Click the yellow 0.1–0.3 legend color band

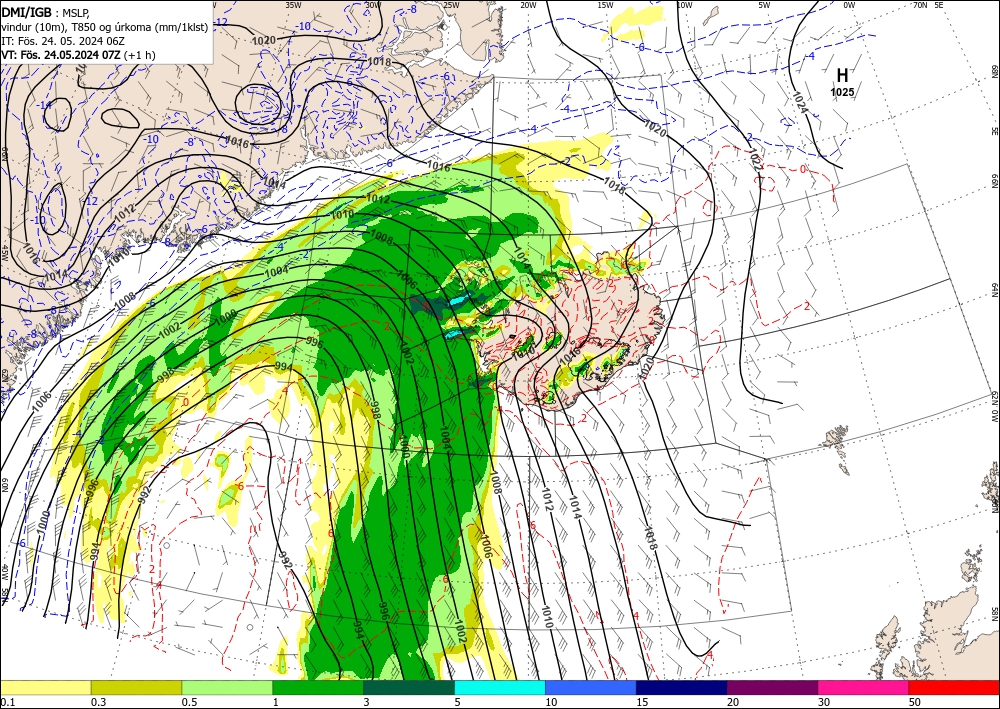point(45,688)
